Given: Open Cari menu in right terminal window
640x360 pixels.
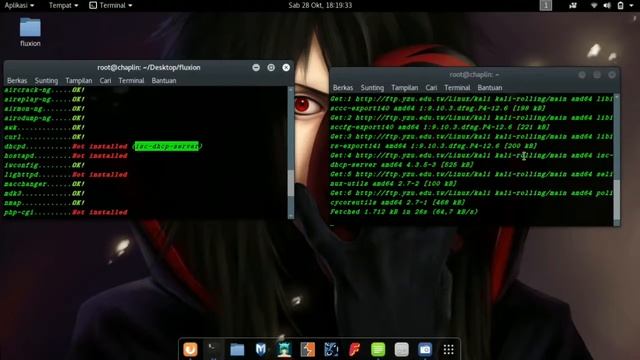Looking at the screenshot, I should tap(431, 87).
